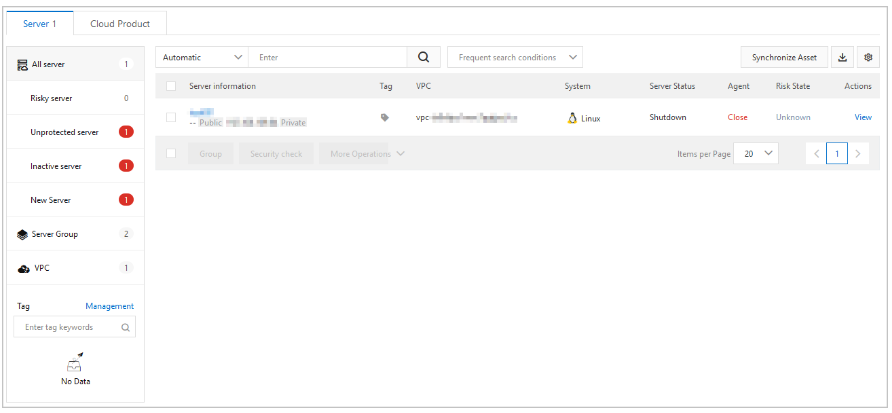892x413 pixels.
Task: Click the Group button
Action: pyautogui.click(x=210, y=154)
